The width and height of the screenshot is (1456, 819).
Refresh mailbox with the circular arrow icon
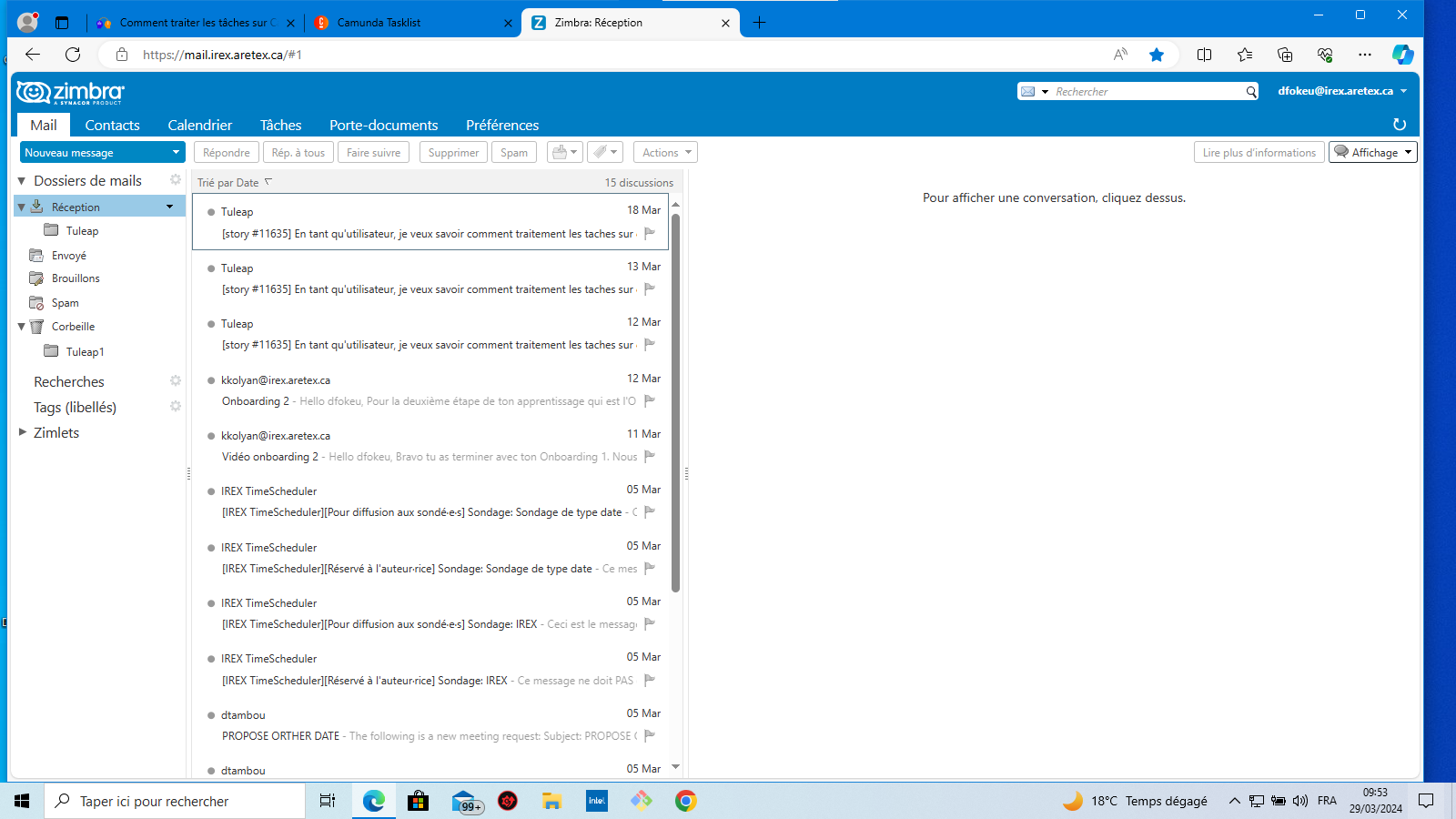coord(1400,125)
